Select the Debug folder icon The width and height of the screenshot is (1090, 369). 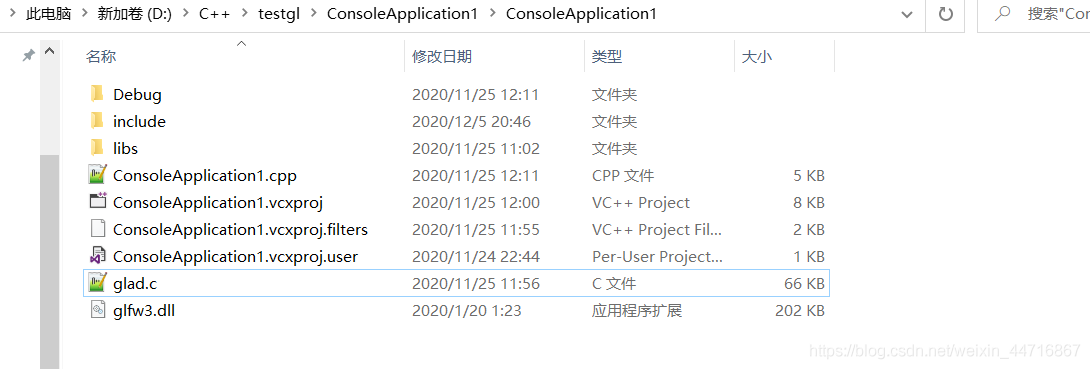point(97,94)
